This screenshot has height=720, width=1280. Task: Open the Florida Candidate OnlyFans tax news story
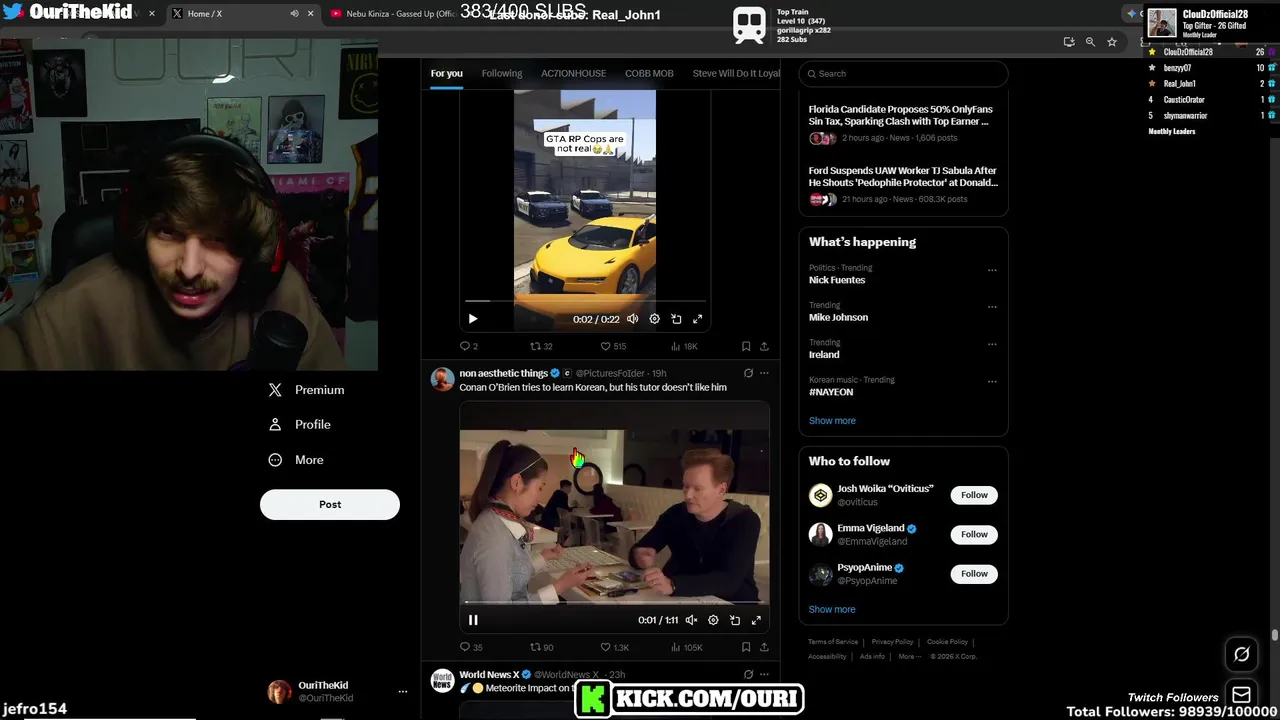pos(902,122)
